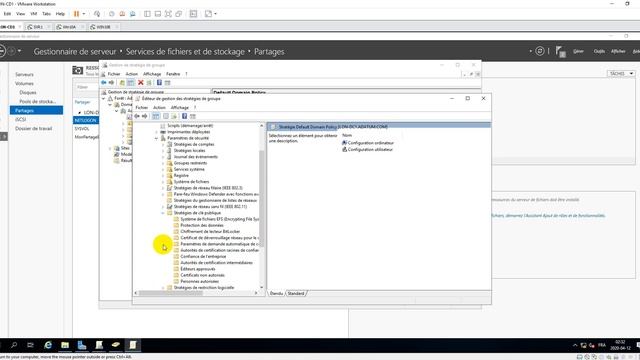This screenshot has width=640, height=360.
Task: Select Éditeurs approuvés tree item
Action: click(198, 269)
